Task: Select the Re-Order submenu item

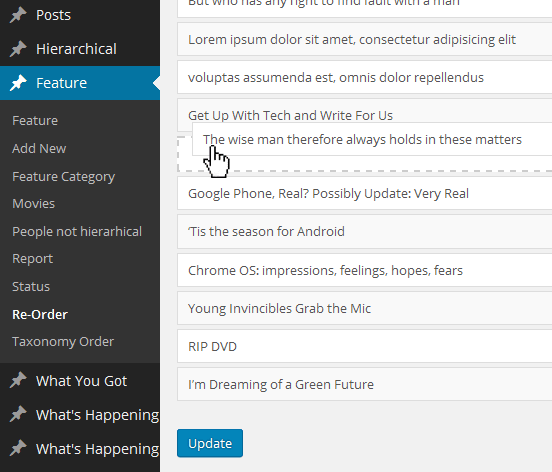Action: (x=40, y=314)
